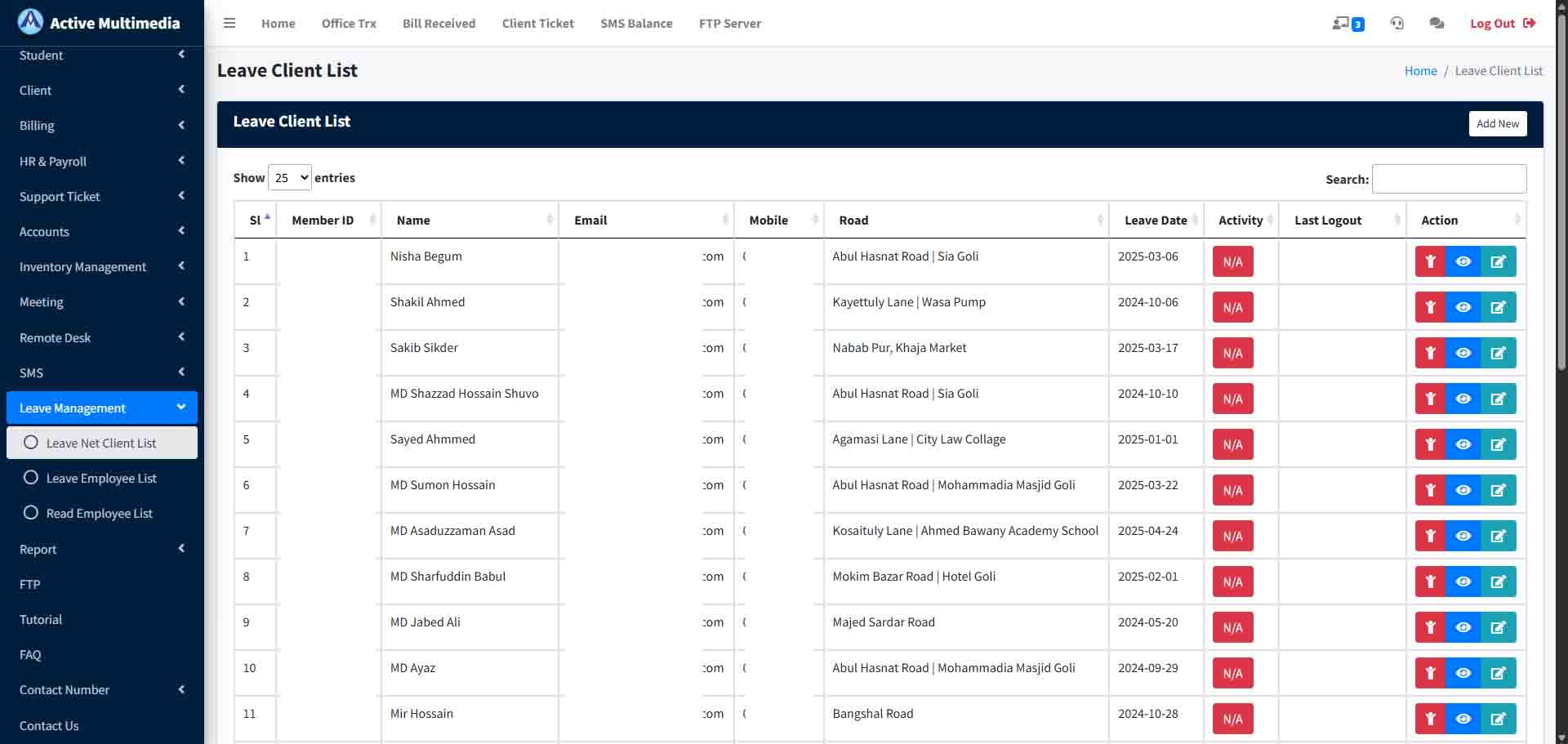The height and width of the screenshot is (744, 1568).
Task: Open the notifications icon with badge 3
Action: 1347,24
